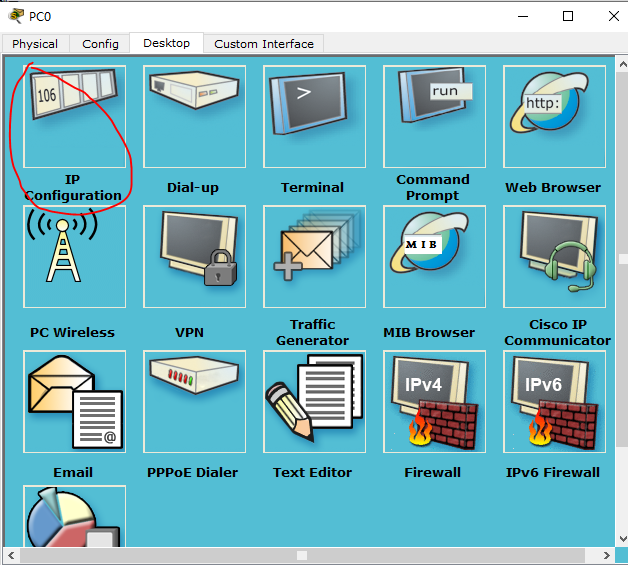Open the Terminal application
Screen dimensions: 628x565
[x=314, y=117]
